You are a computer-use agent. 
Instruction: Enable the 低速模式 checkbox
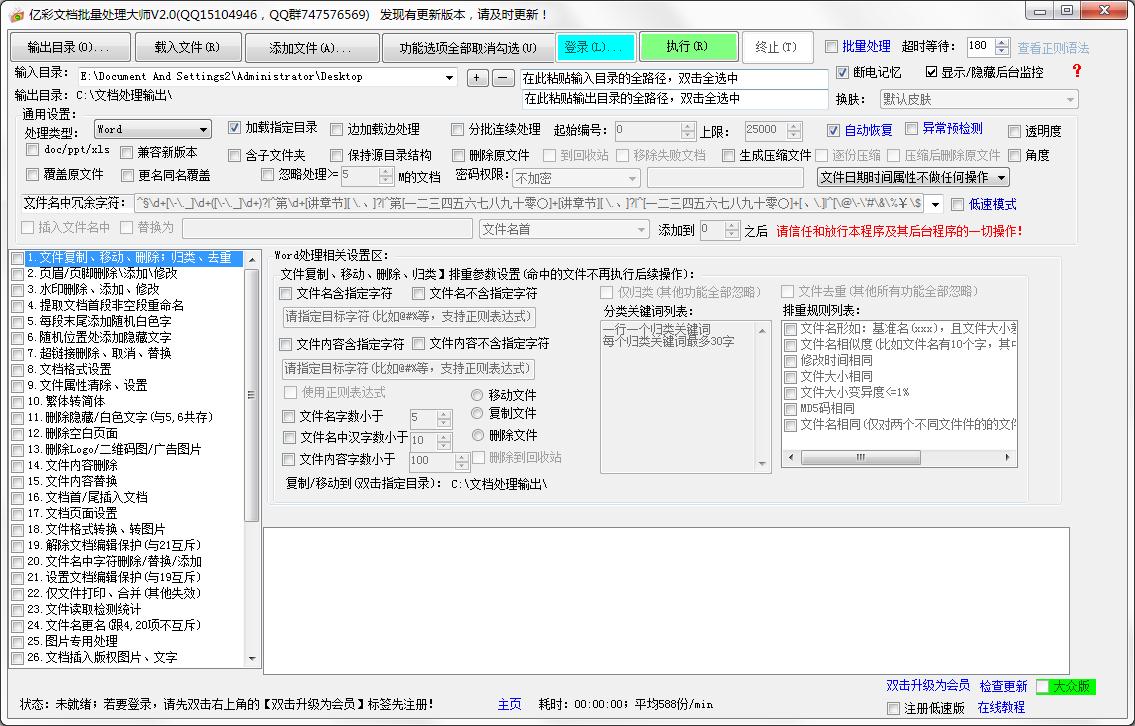pyautogui.click(x=957, y=204)
